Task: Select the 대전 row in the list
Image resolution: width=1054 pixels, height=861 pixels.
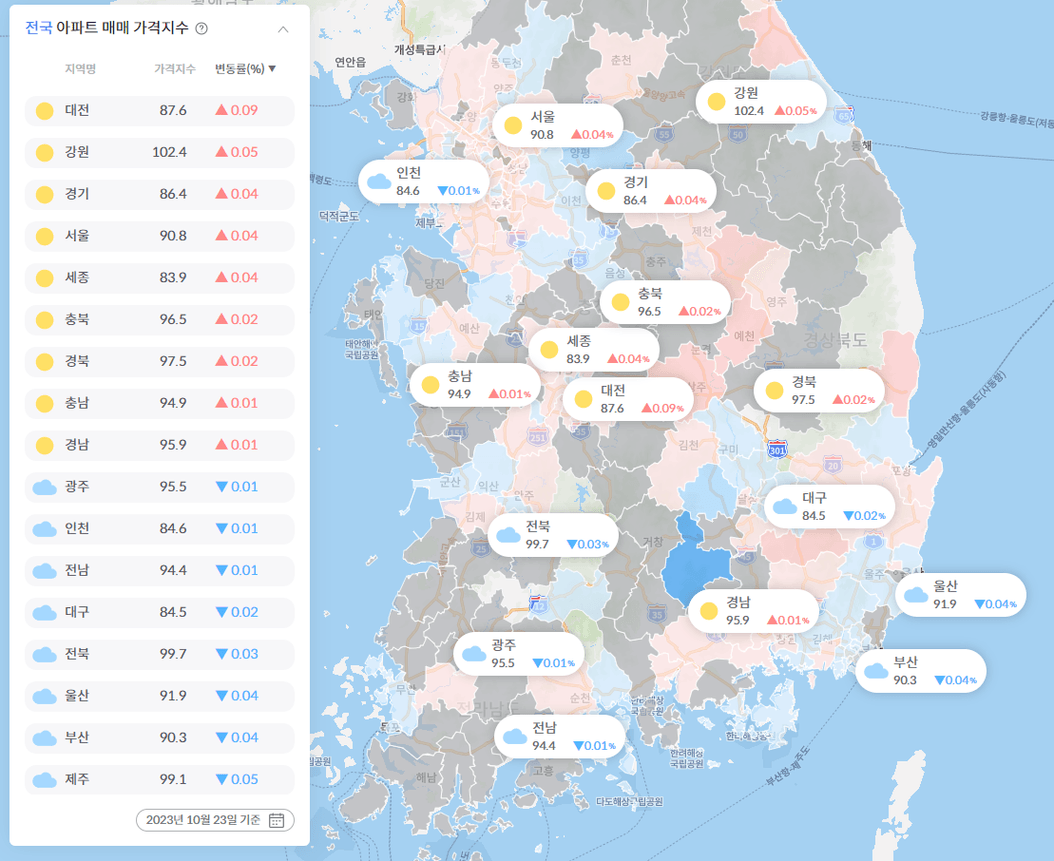Action: 159,110
